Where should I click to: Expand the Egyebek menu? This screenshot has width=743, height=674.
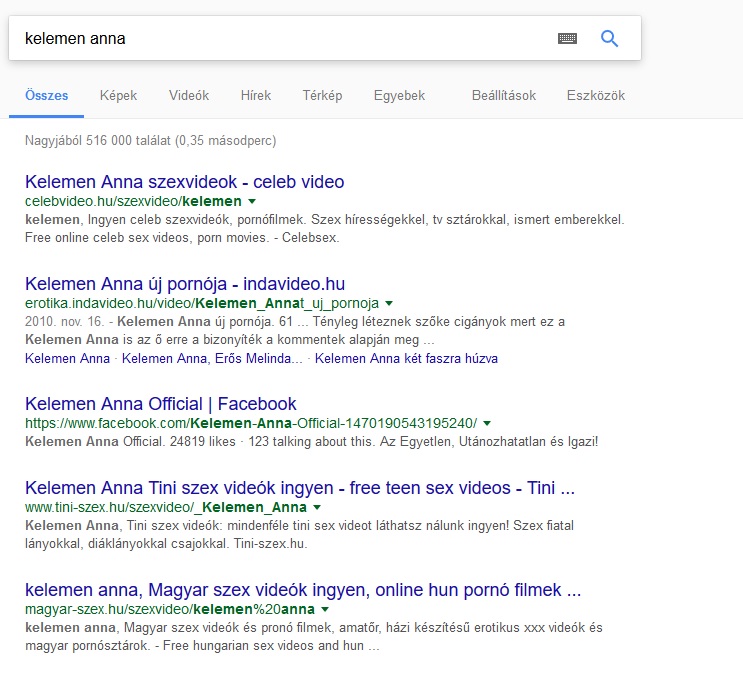(399, 96)
